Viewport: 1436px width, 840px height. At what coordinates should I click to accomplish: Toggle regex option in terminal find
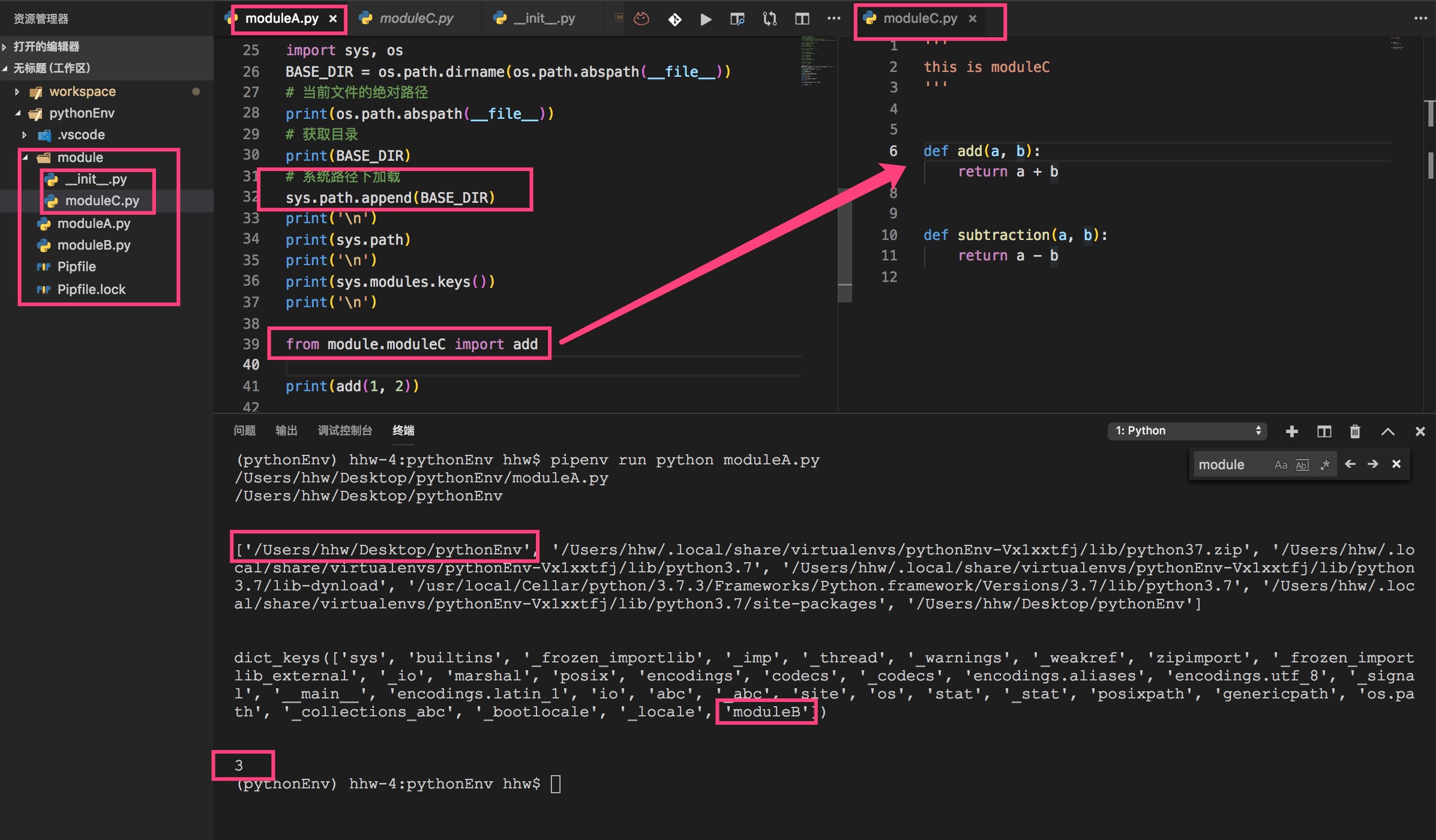pyautogui.click(x=1325, y=464)
